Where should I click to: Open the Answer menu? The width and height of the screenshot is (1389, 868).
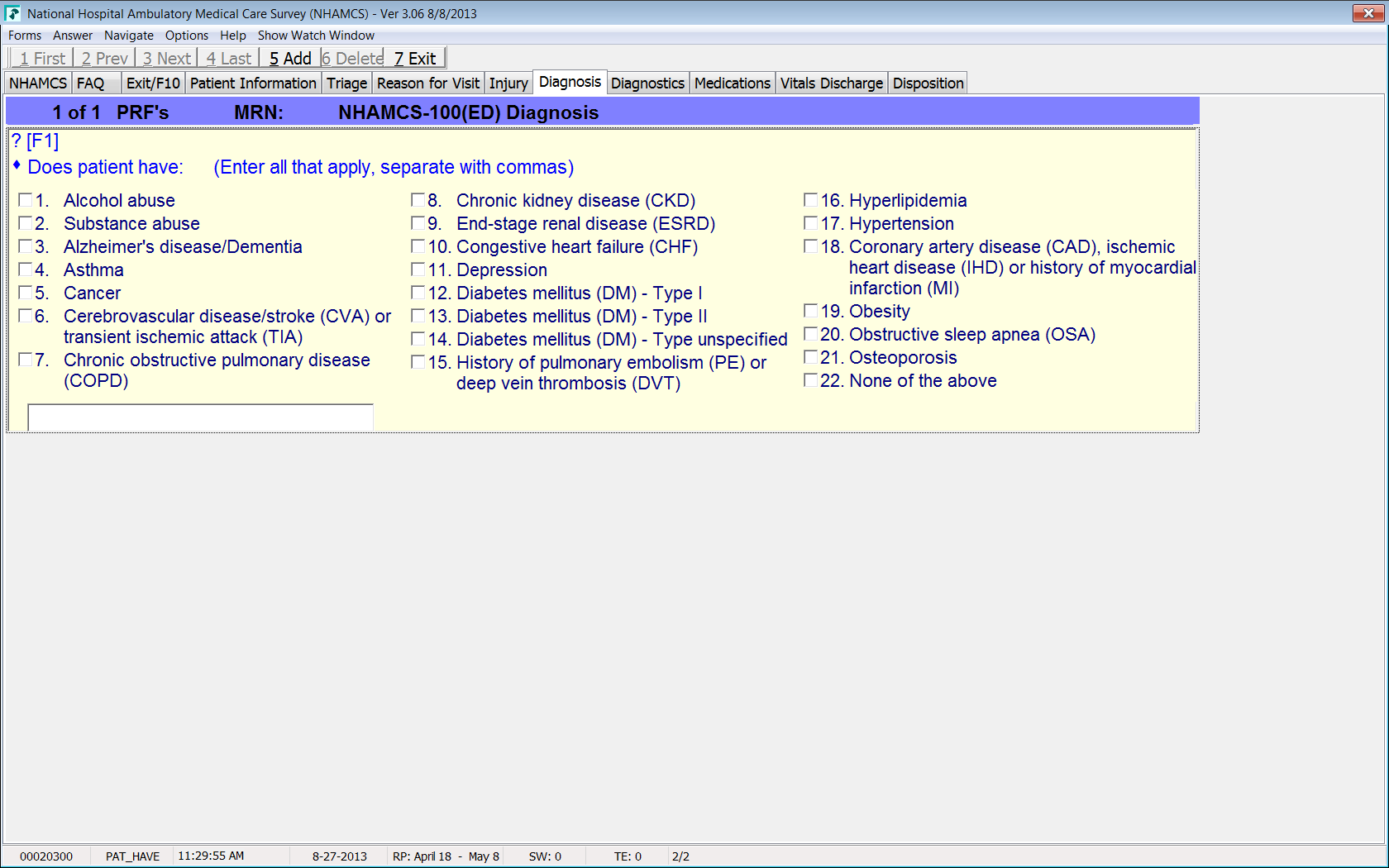[73, 36]
